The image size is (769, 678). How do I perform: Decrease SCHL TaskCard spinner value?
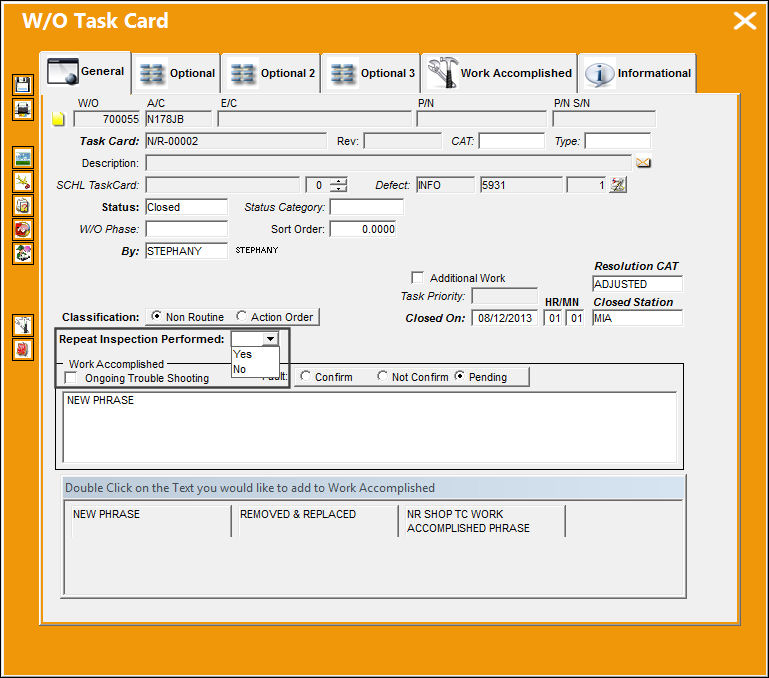(338, 189)
